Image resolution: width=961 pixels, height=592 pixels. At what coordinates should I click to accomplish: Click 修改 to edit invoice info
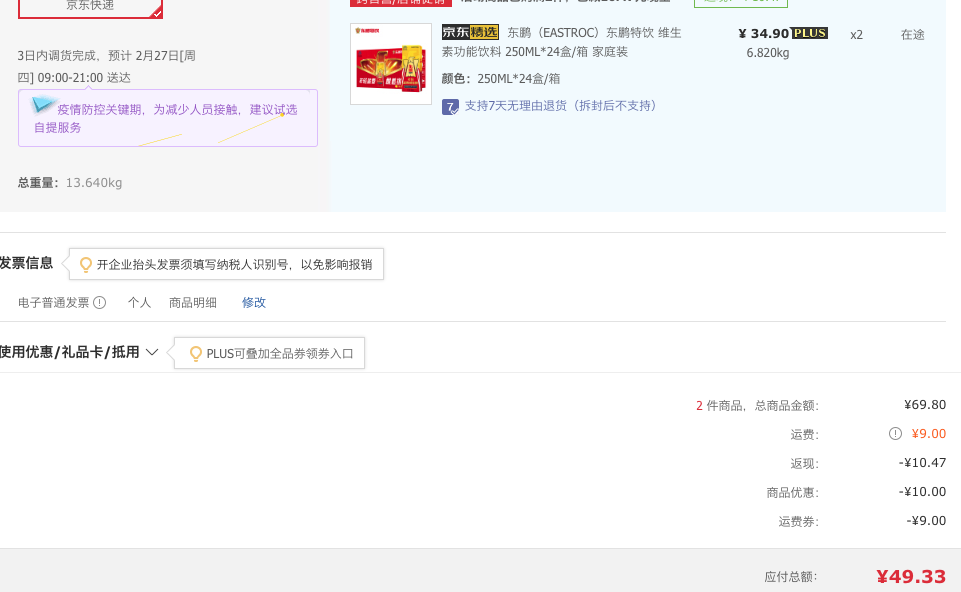point(254,302)
